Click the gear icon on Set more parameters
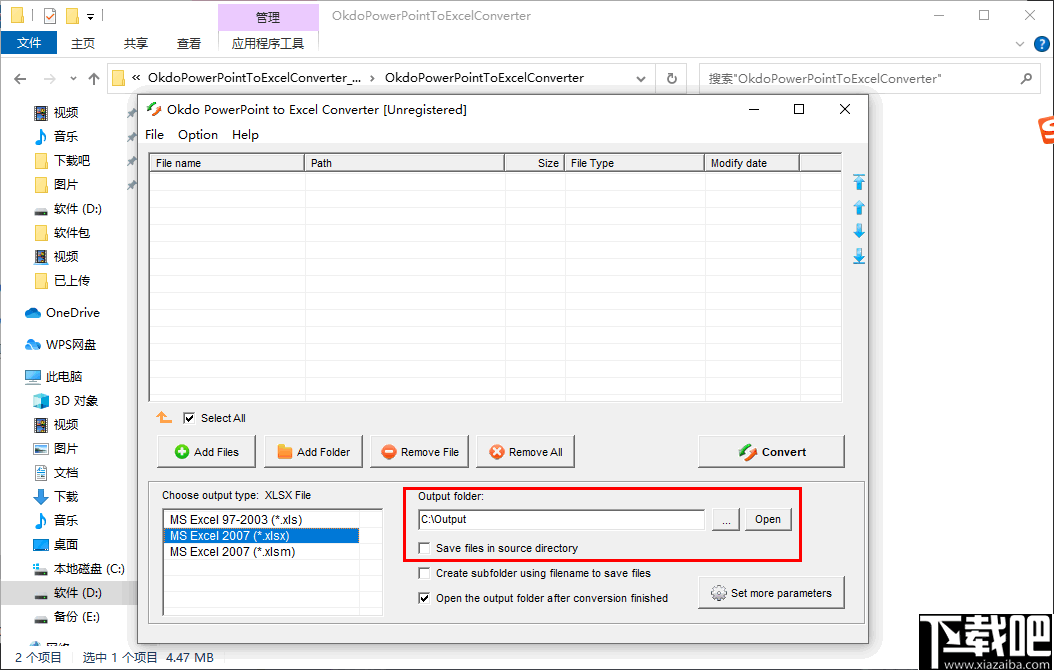The image size is (1054, 670). [x=718, y=592]
